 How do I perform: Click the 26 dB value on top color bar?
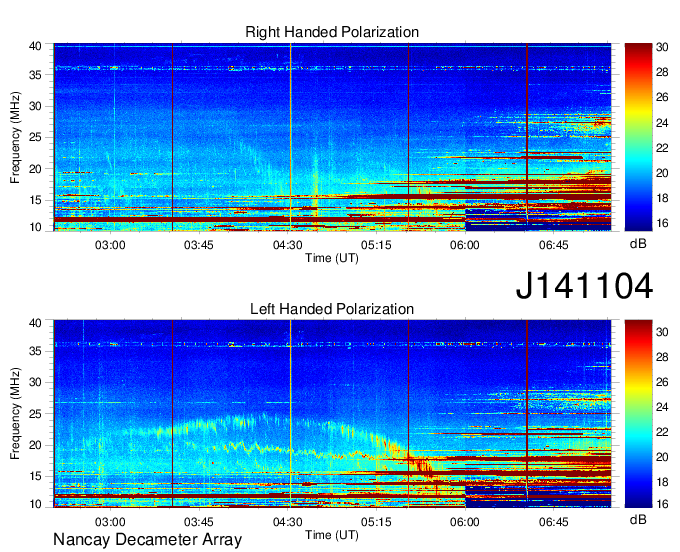(662, 97)
